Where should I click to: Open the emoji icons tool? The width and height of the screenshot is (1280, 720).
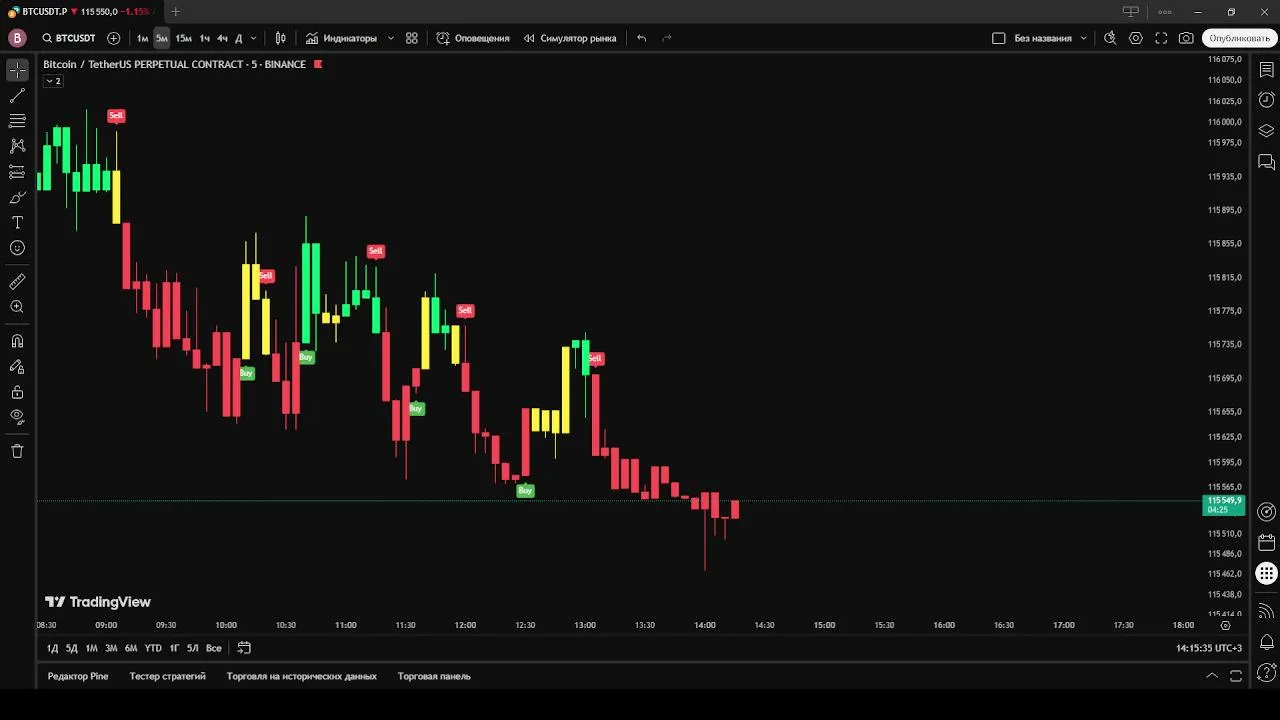pos(17,248)
